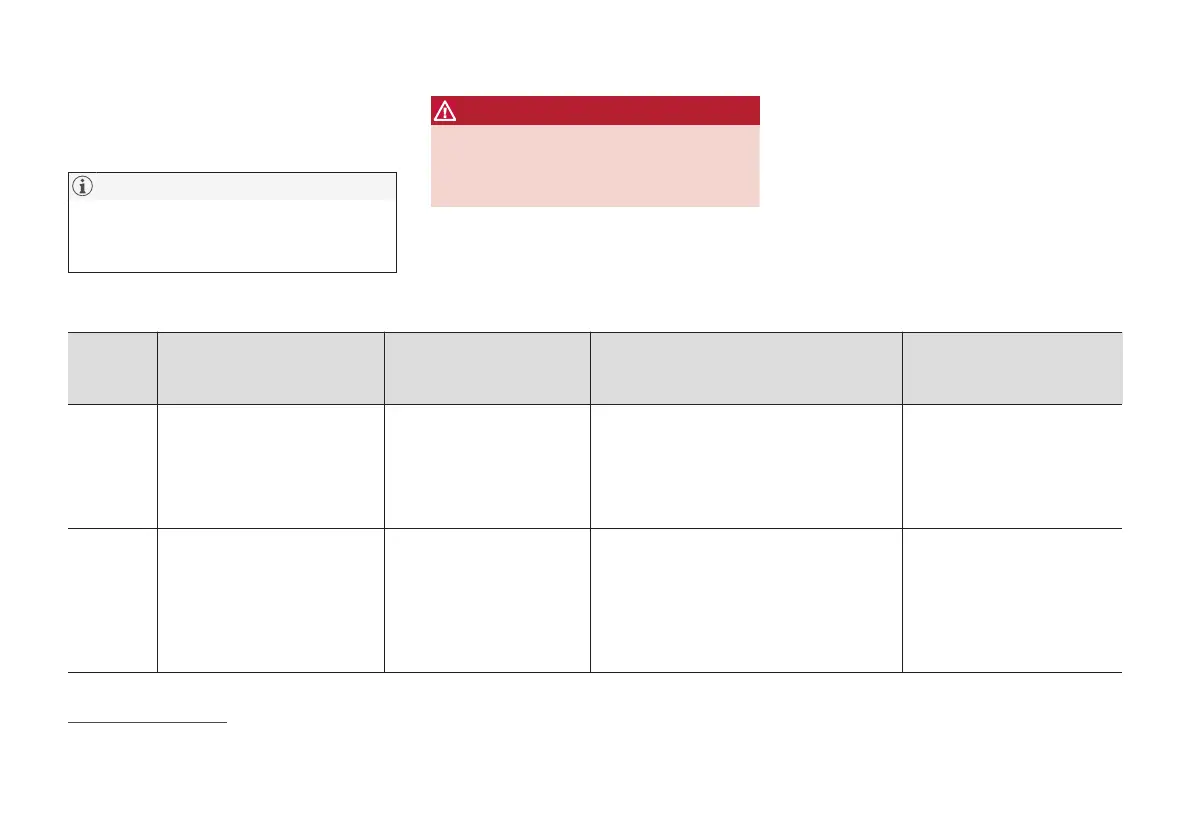Click inside the pink warning text area
Viewport: 1191px width, 839px height.
(595, 165)
